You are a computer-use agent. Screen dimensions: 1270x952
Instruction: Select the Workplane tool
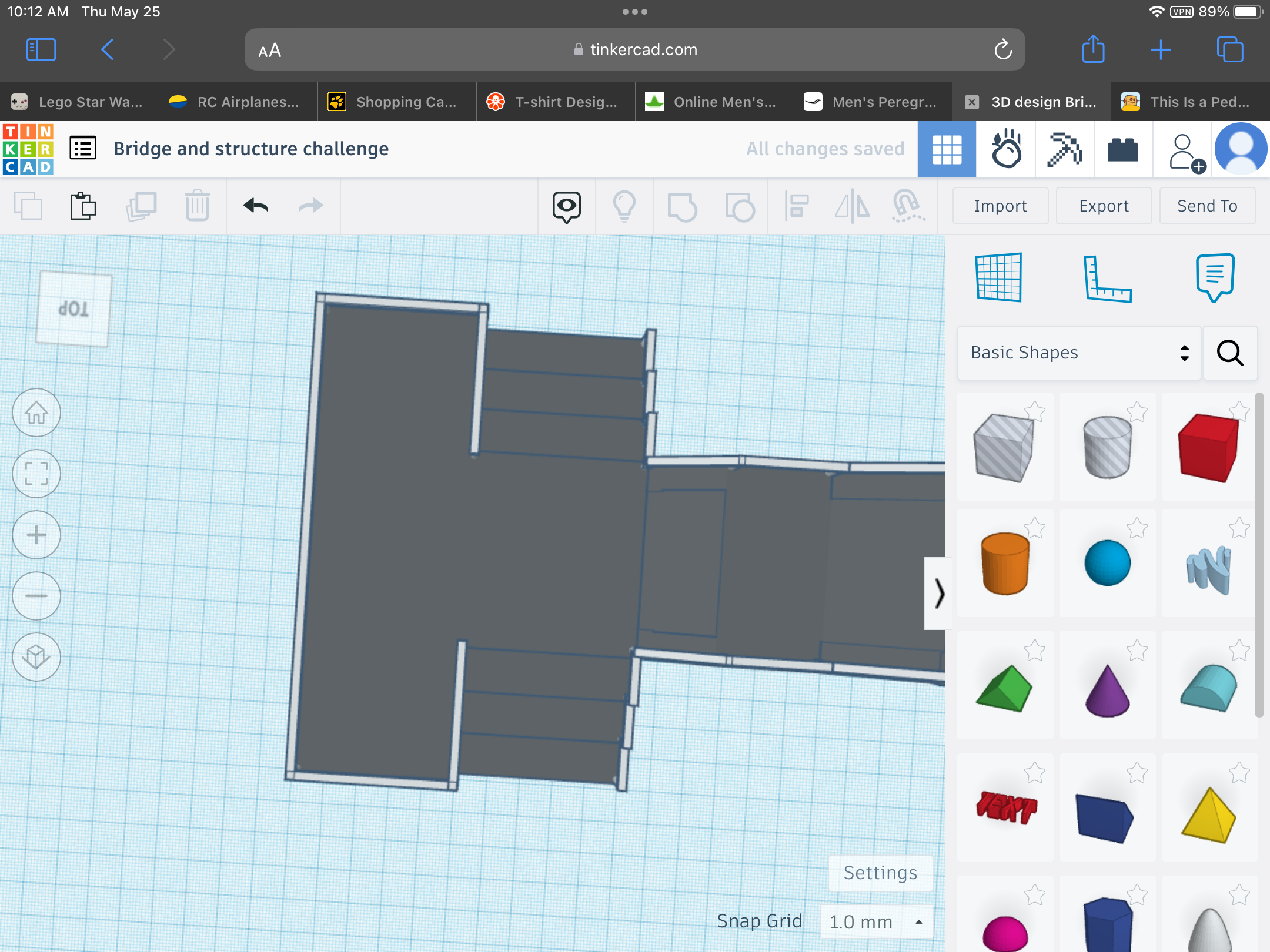[x=998, y=277]
